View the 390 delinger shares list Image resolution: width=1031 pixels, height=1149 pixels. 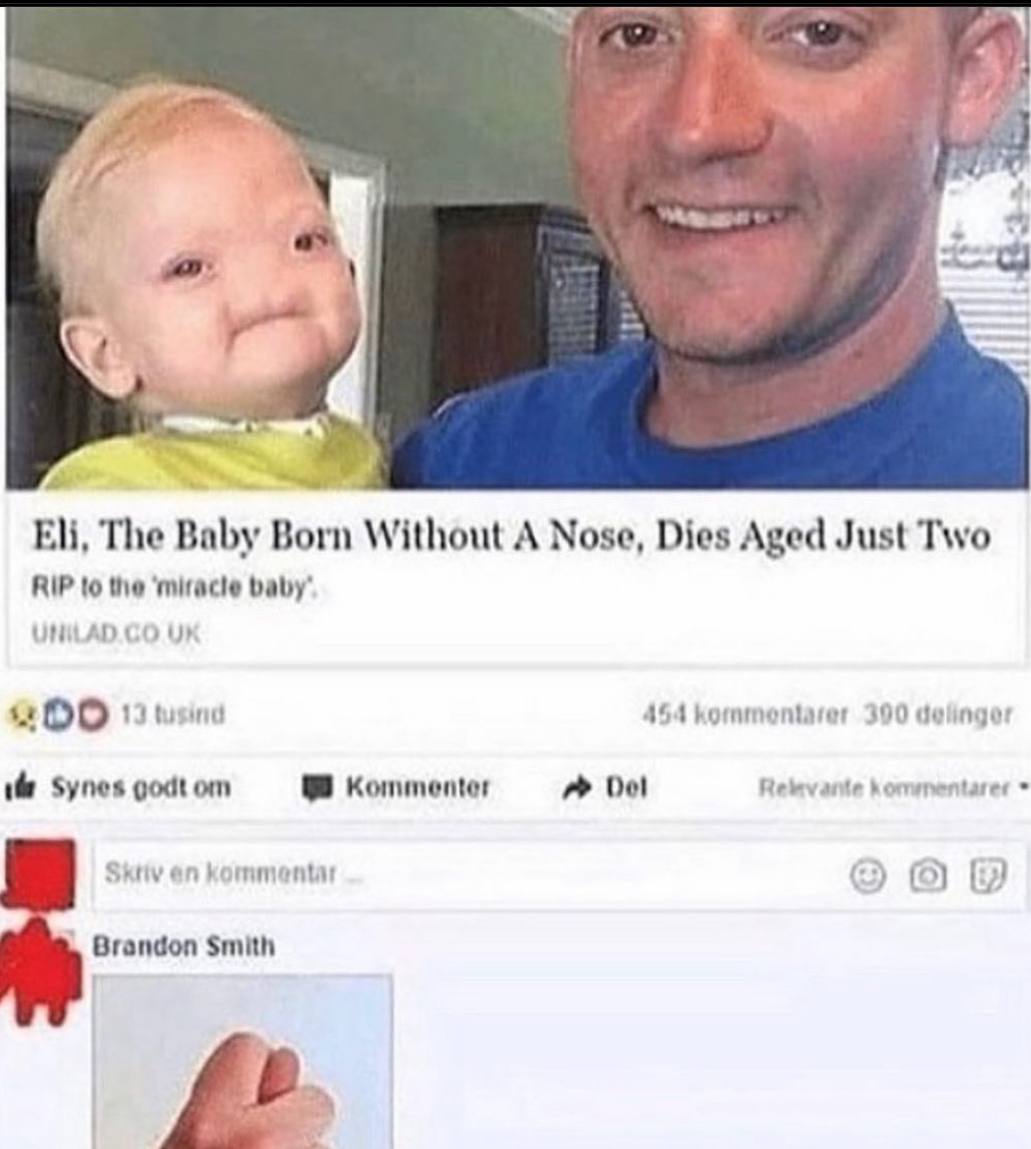pyautogui.click(x=939, y=714)
